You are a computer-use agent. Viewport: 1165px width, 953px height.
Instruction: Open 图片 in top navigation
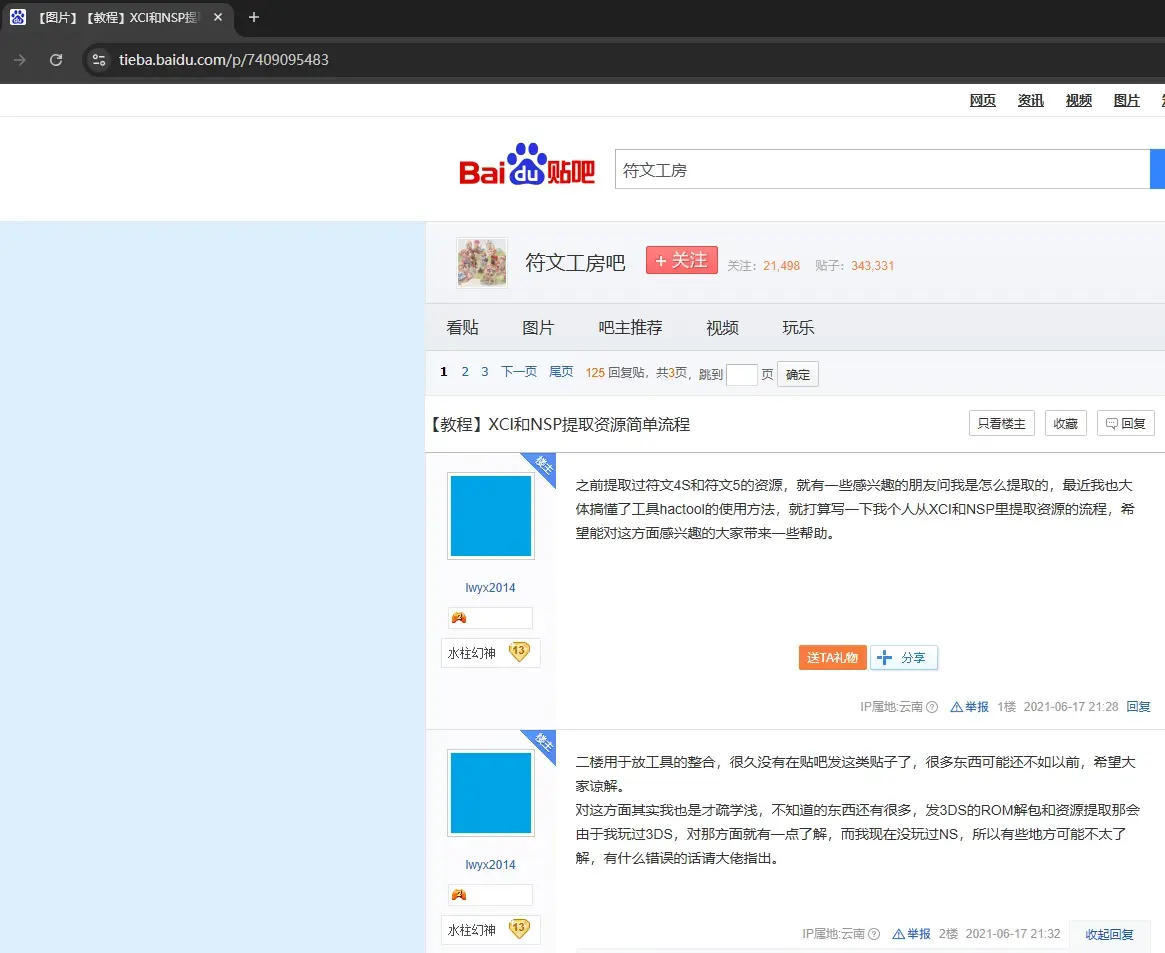click(x=1126, y=100)
